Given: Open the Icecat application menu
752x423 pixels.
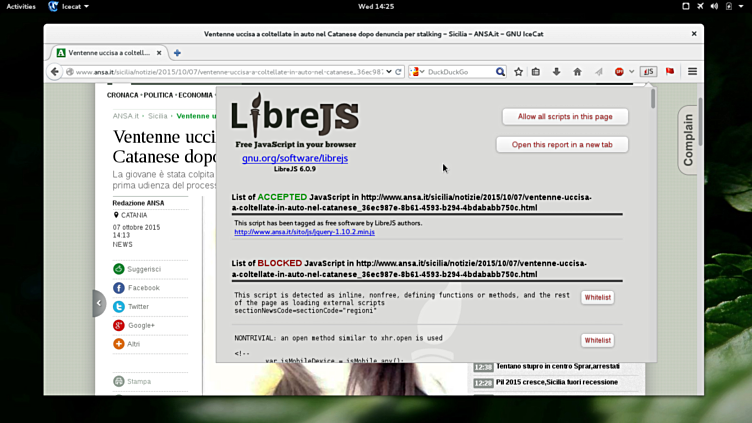Looking at the screenshot, I should click(x=70, y=6).
